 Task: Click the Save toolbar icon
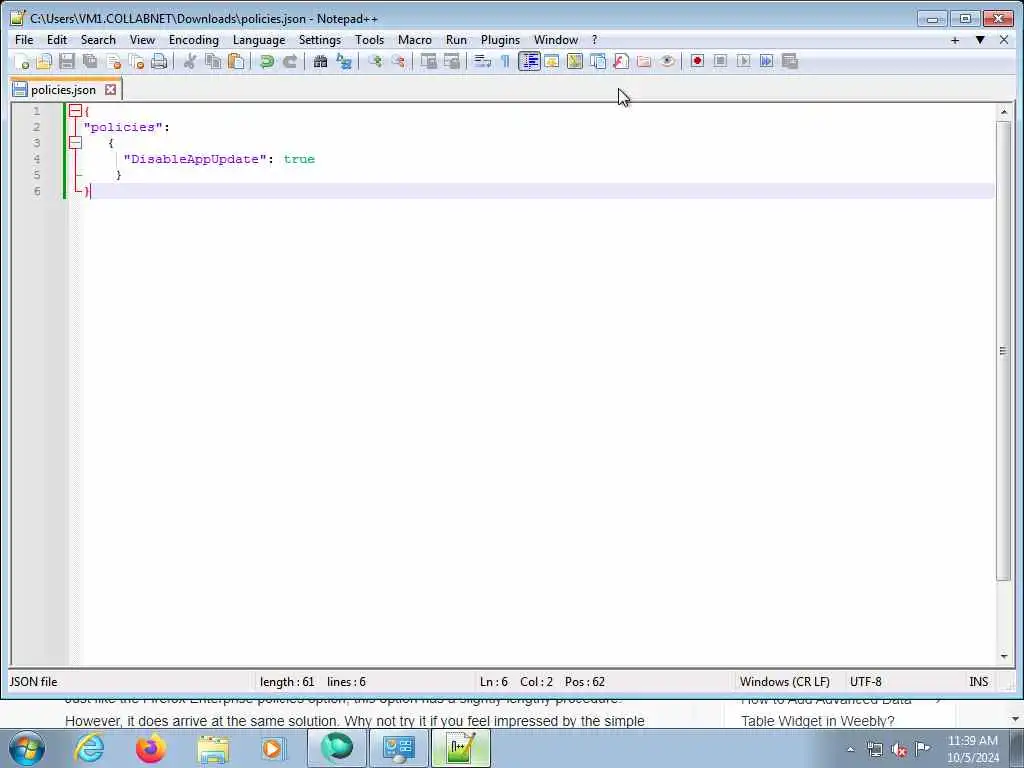67,61
